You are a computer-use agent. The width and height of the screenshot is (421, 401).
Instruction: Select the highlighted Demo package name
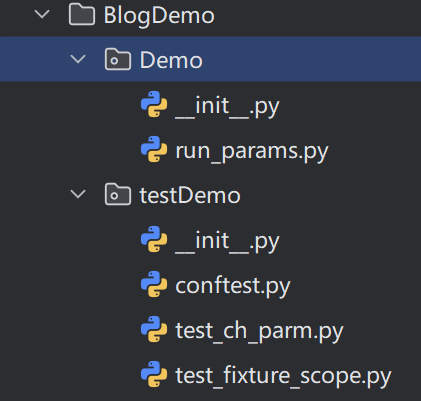pos(171,60)
